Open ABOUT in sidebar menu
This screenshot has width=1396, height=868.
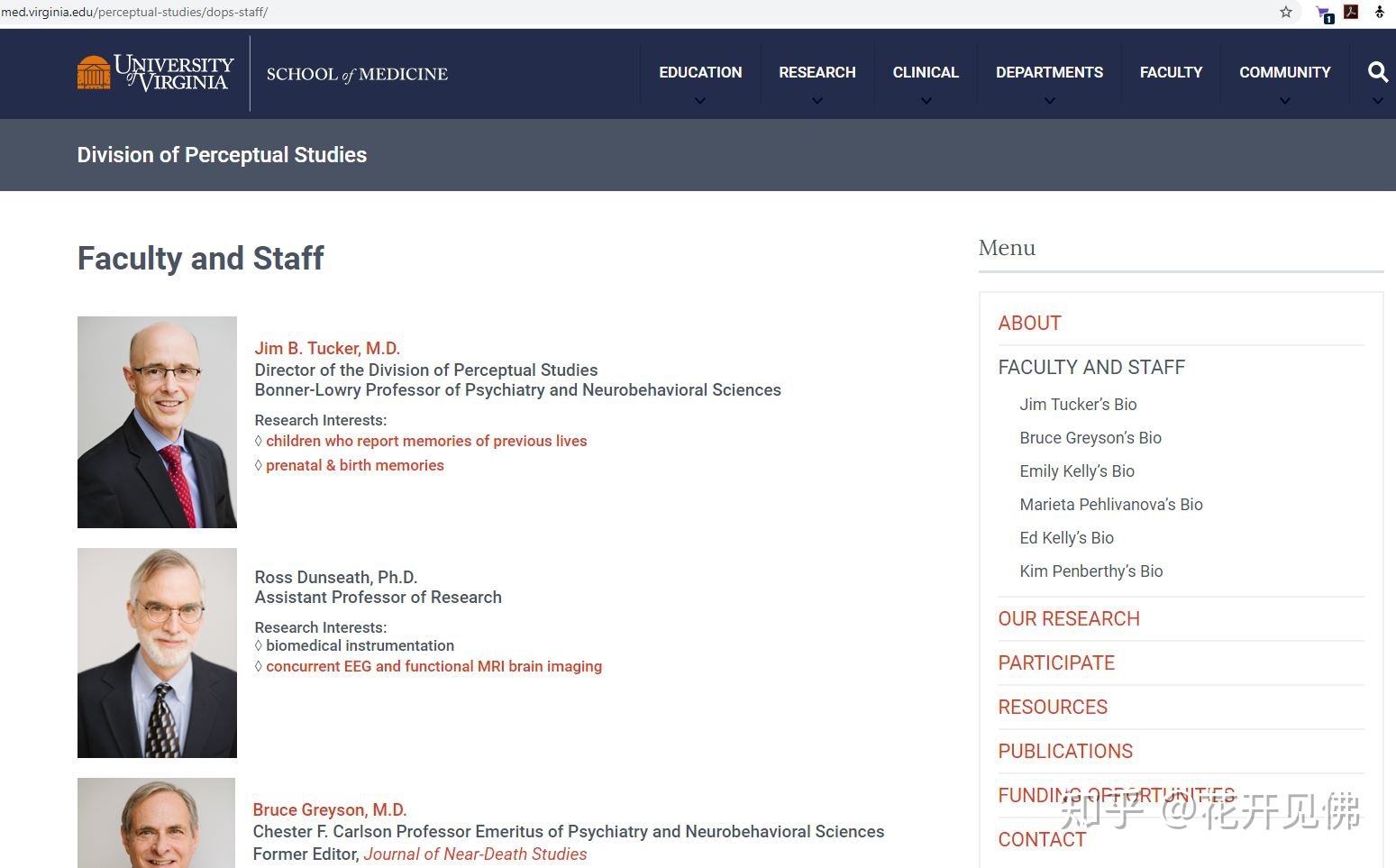click(1029, 323)
